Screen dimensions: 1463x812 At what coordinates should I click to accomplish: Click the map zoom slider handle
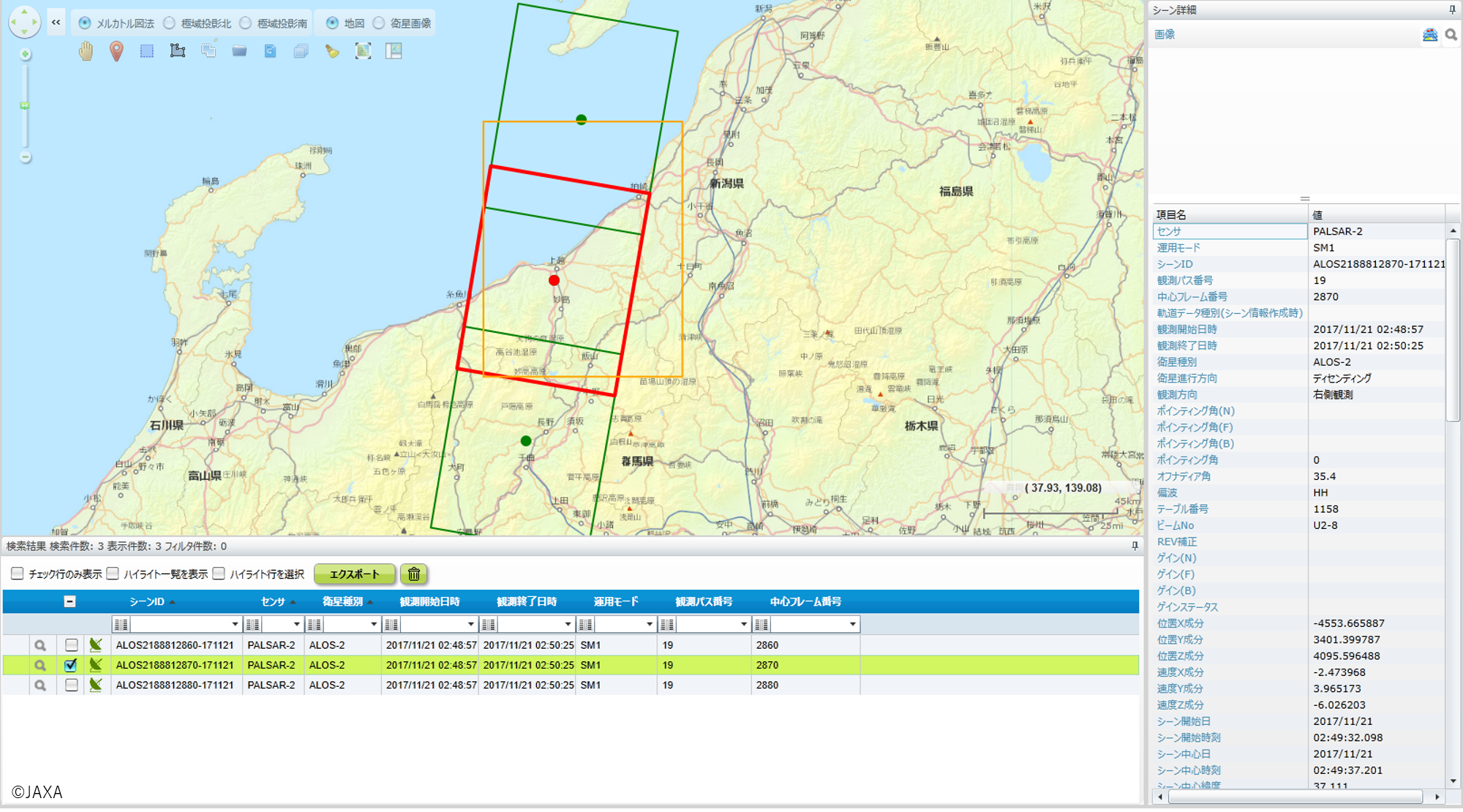[25, 106]
